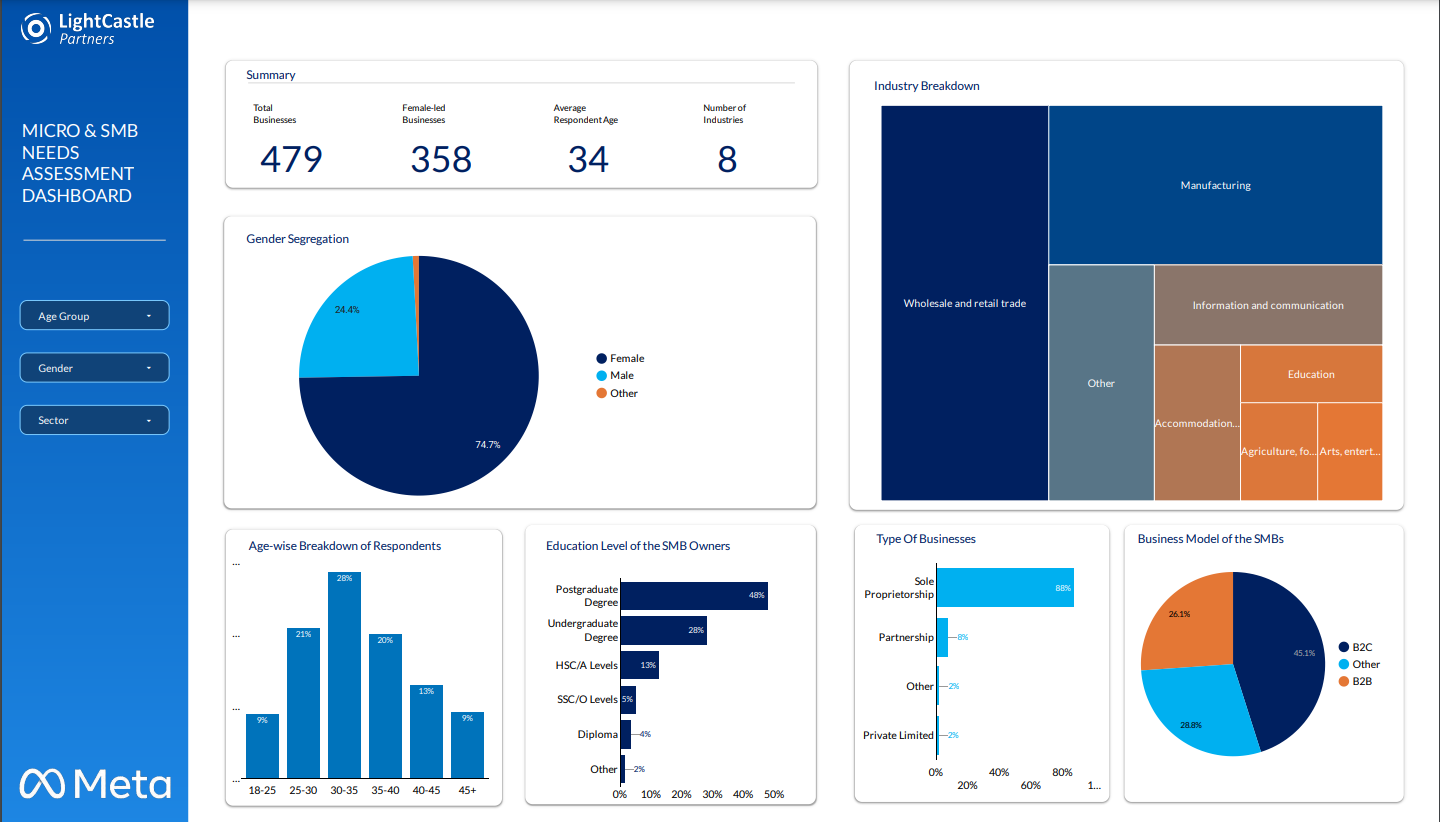
Task: Open the Gender filter dropdown
Action: (x=94, y=368)
